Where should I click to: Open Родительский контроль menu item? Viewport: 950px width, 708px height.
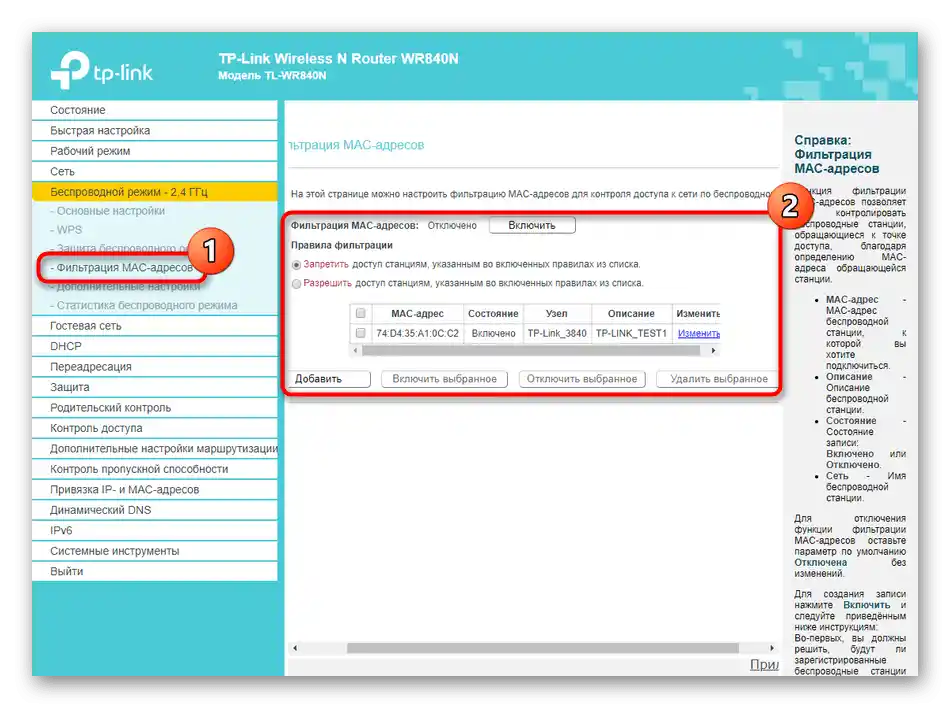pyautogui.click(x=154, y=408)
